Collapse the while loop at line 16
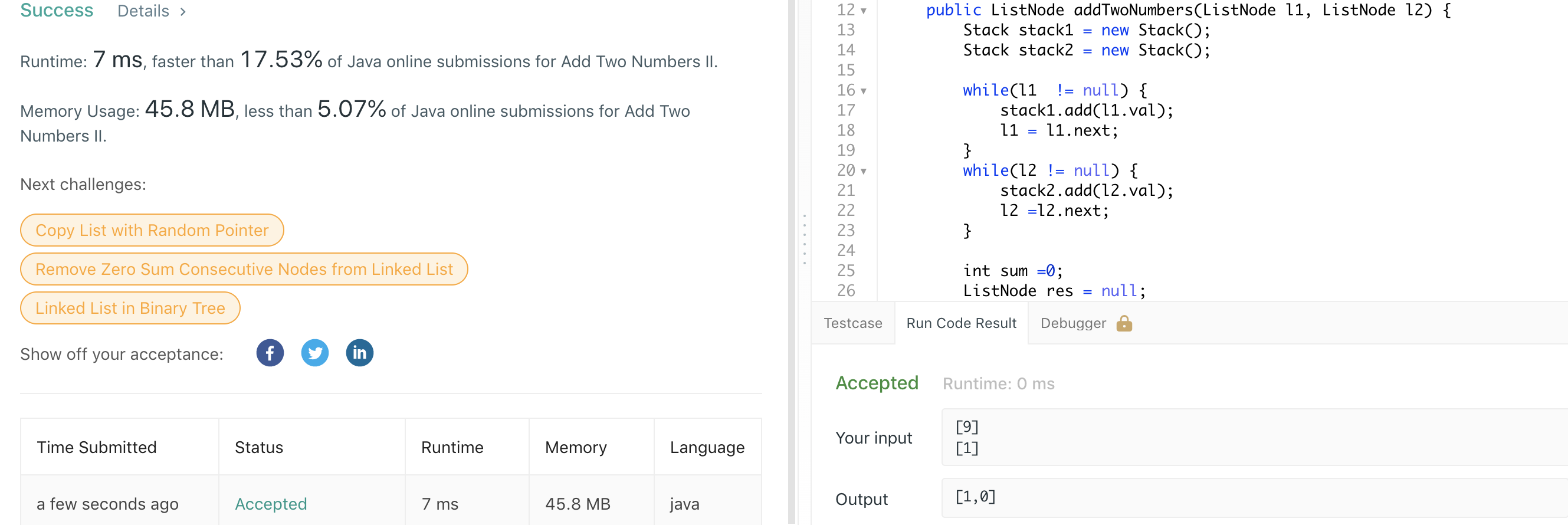 point(863,91)
